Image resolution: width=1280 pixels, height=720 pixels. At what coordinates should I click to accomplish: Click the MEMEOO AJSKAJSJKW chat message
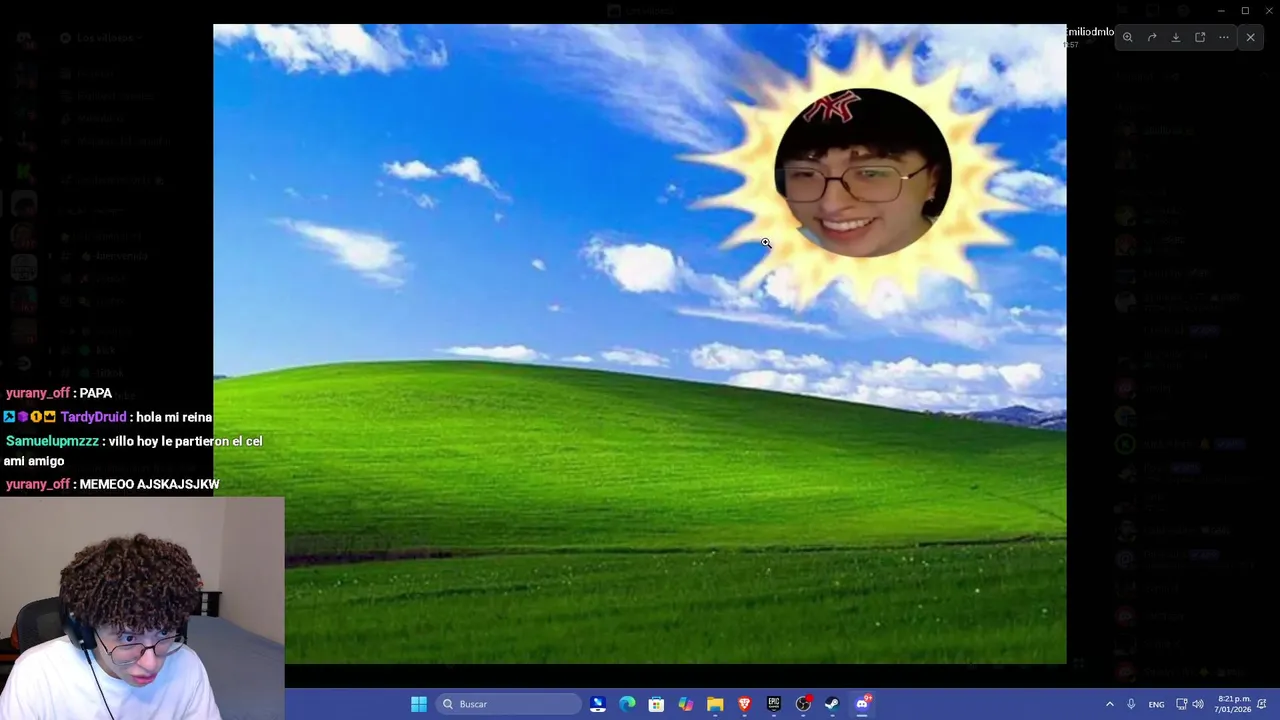pyautogui.click(x=112, y=484)
